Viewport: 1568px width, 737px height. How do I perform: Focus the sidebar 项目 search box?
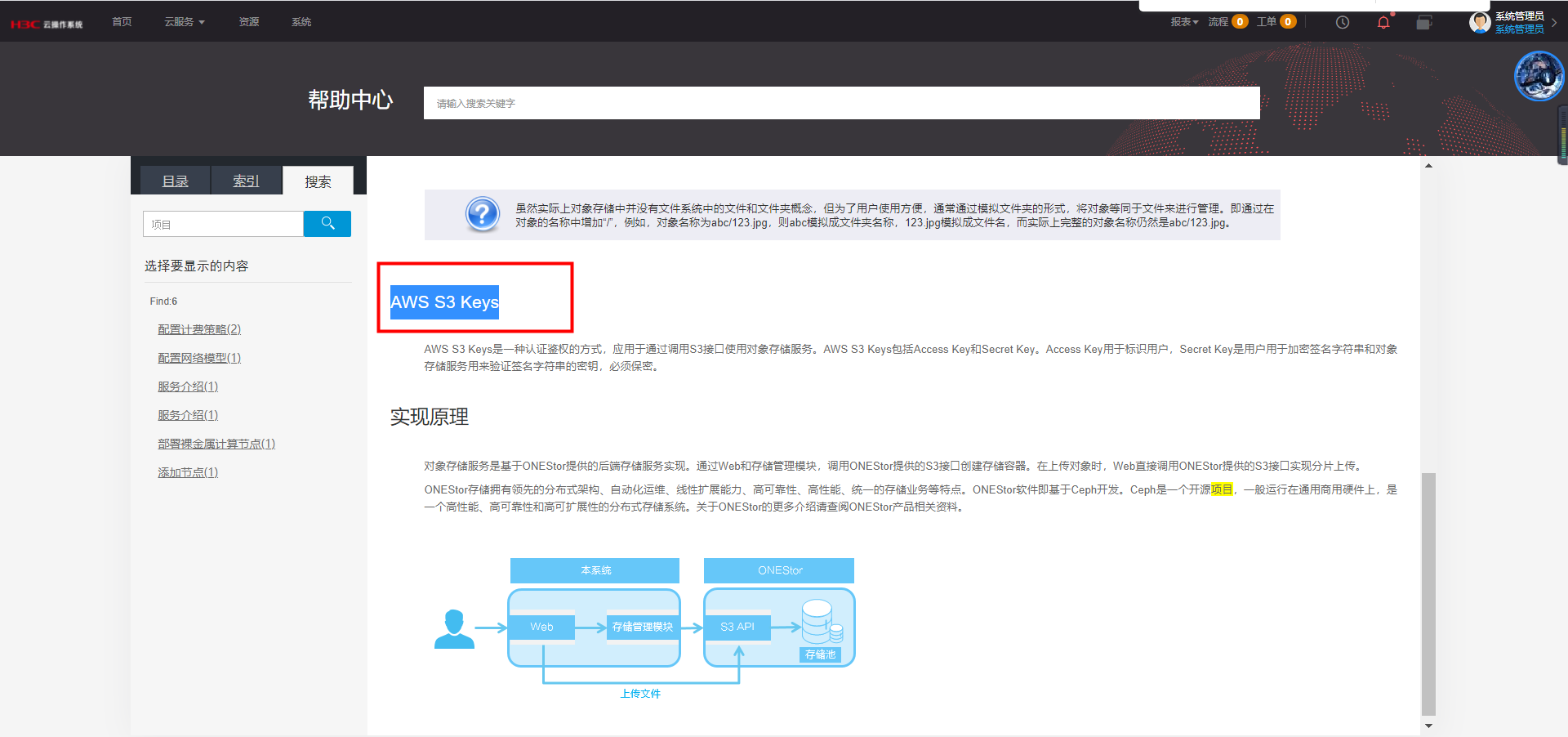[223, 224]
